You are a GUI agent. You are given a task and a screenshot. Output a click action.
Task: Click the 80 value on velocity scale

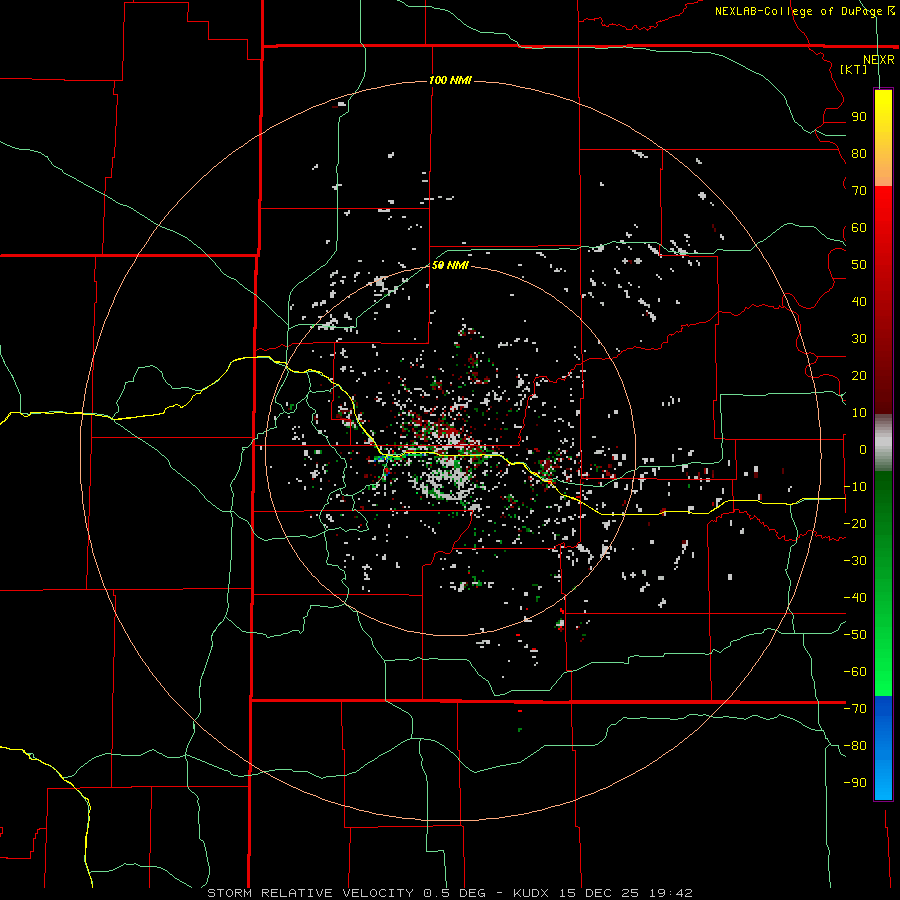[x=859, y=154]
